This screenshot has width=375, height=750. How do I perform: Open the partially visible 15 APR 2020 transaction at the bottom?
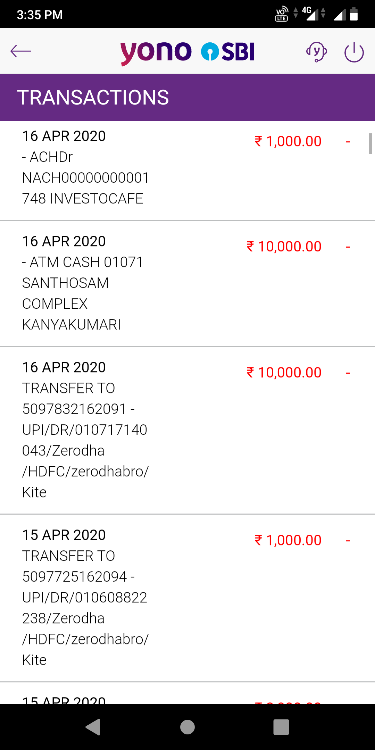(x=188, y=693)
